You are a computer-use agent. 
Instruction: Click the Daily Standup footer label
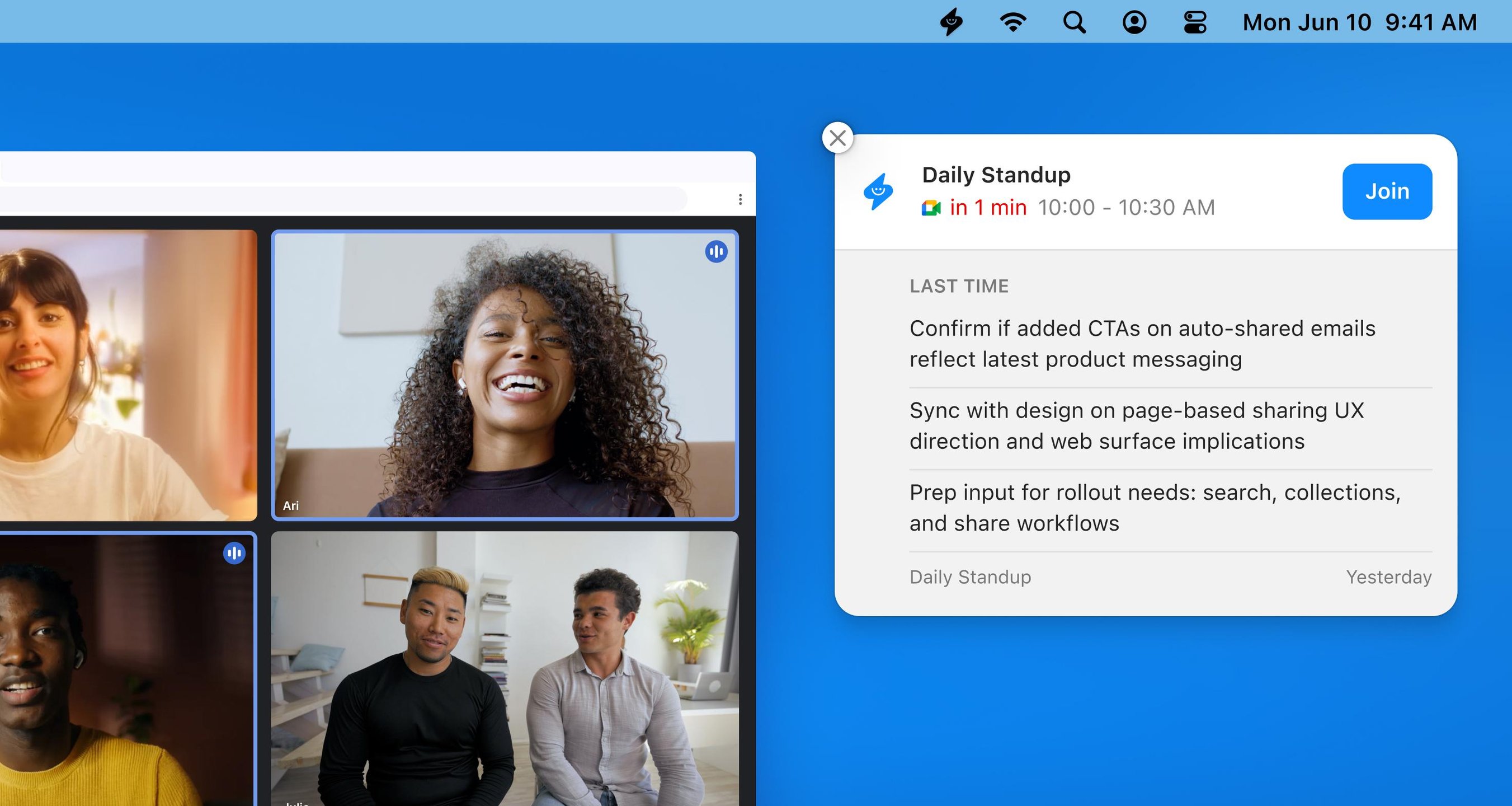969,577
